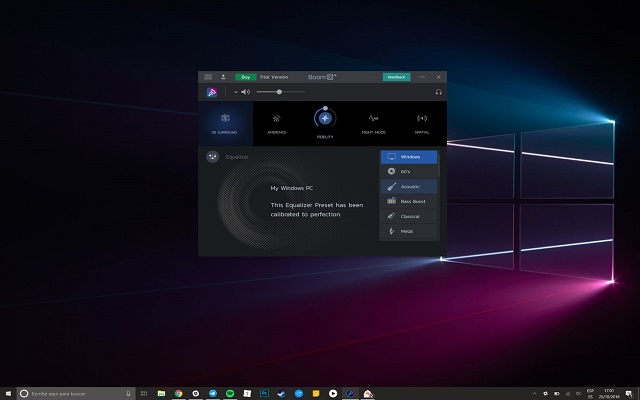Viewport: 640px width, 400px height.
Task: Select the Spatial effect icon
Action: (422, 119)
